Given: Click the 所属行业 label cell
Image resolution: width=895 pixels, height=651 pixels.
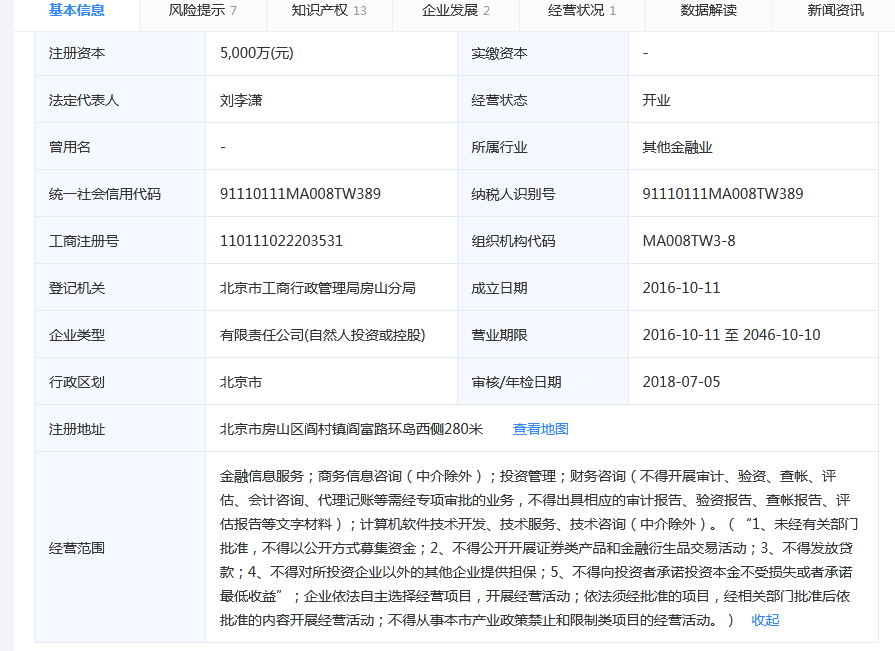Looking at the screenshot, I should click(543, 147).
